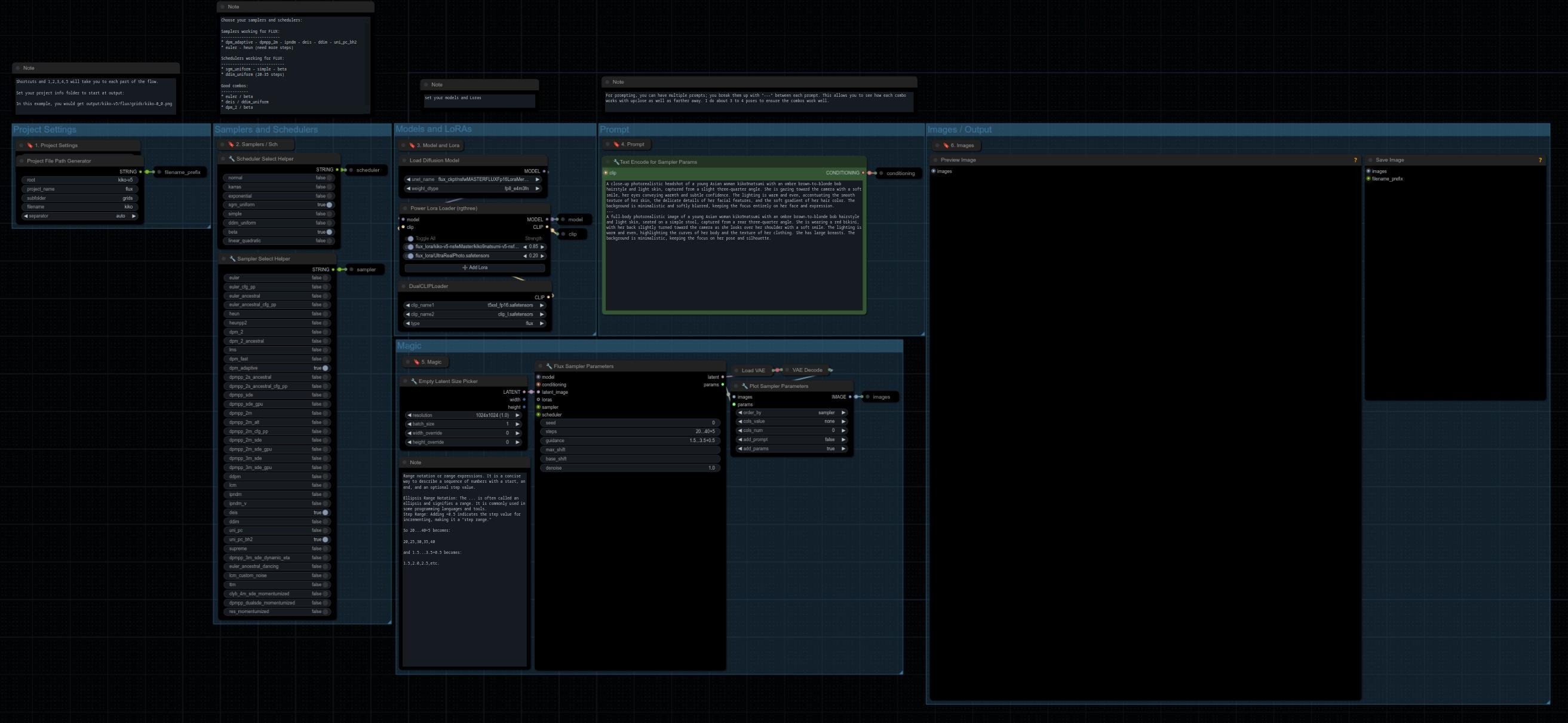The width and height of the screenshot is (1568, 723).
Task: Disable the UltraRealPhoto lora toggle
Action: [410, 256]
